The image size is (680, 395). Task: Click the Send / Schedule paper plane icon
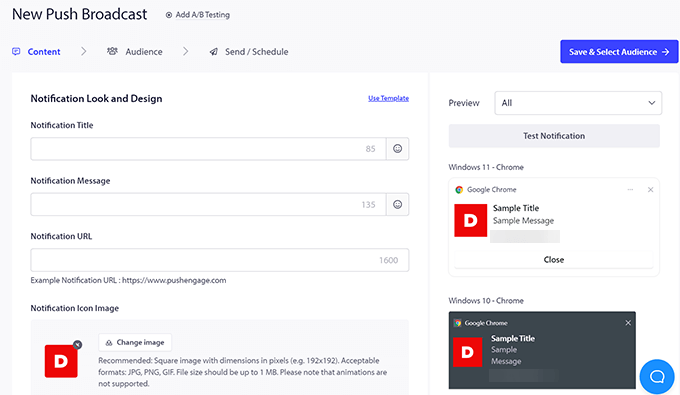[213, 52]
